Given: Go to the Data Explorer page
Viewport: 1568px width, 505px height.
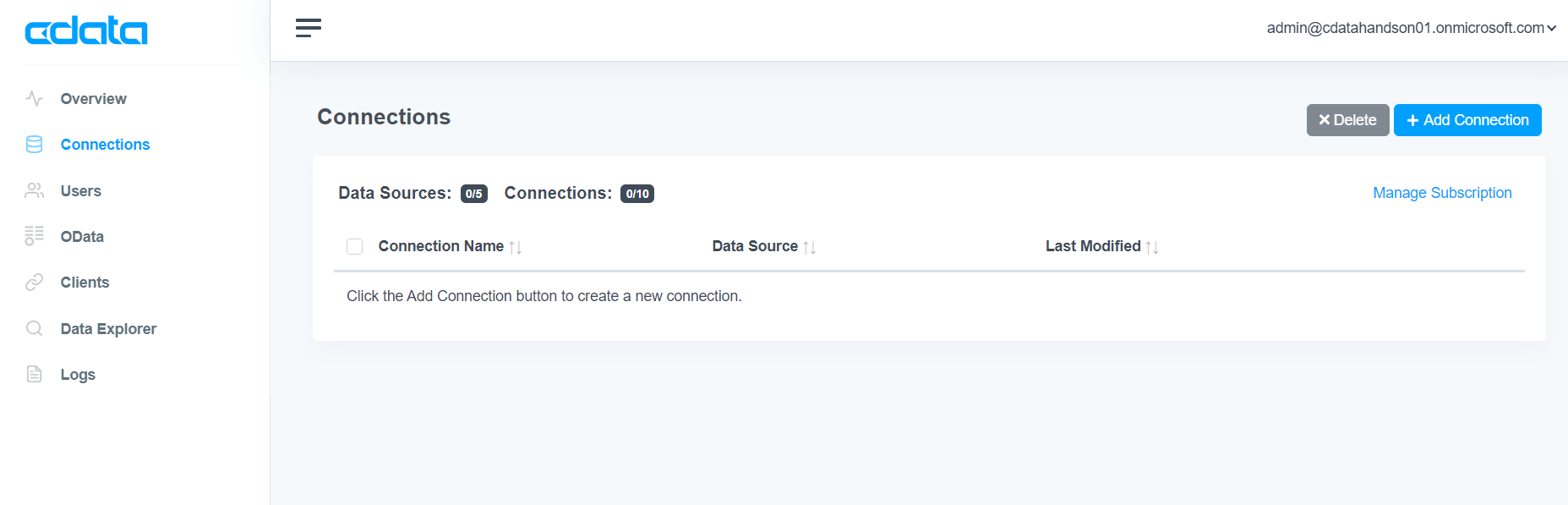Looking at the screenshot, I should (108, 329).
